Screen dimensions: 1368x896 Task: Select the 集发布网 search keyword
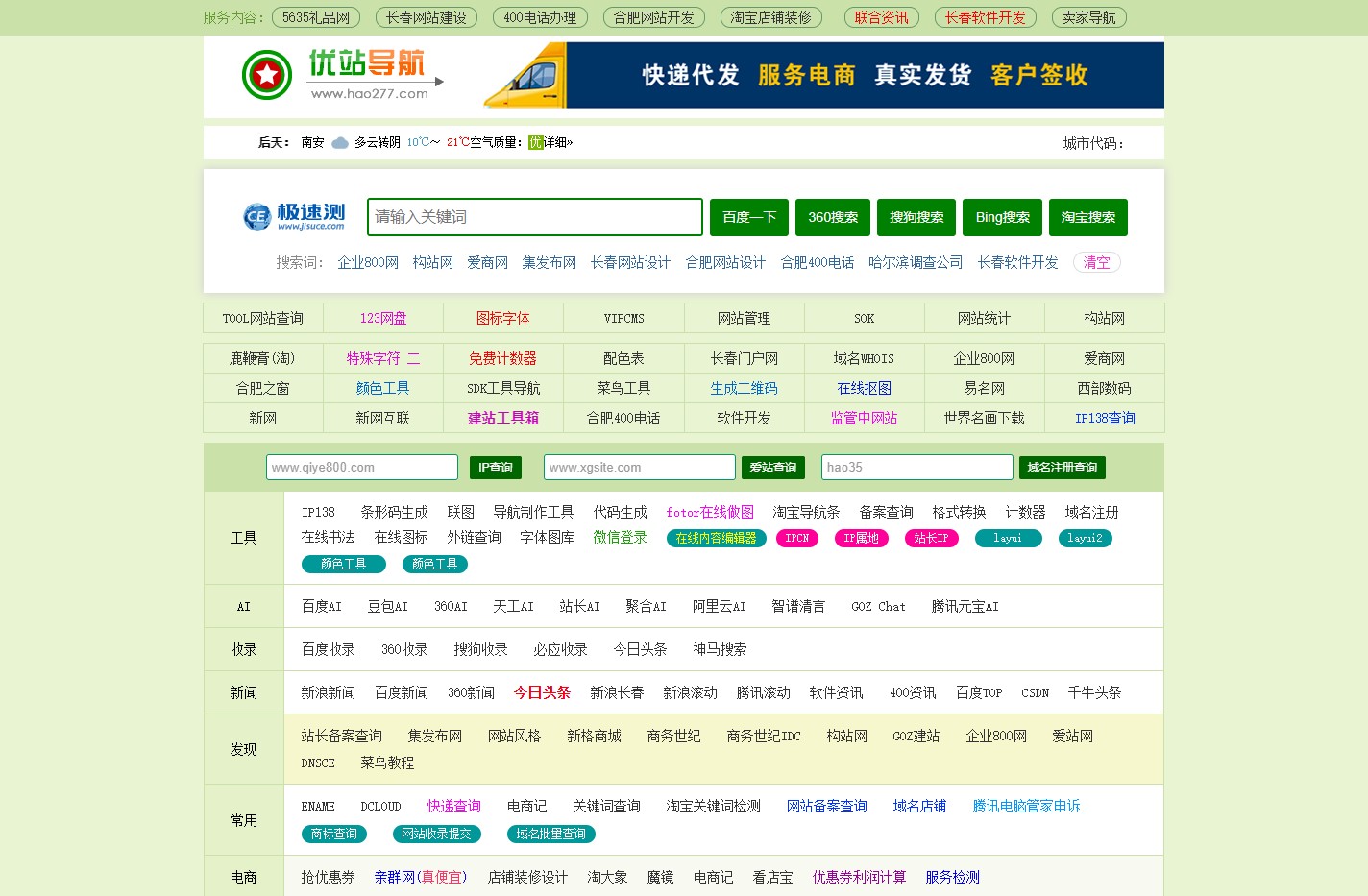pos(550,262)
